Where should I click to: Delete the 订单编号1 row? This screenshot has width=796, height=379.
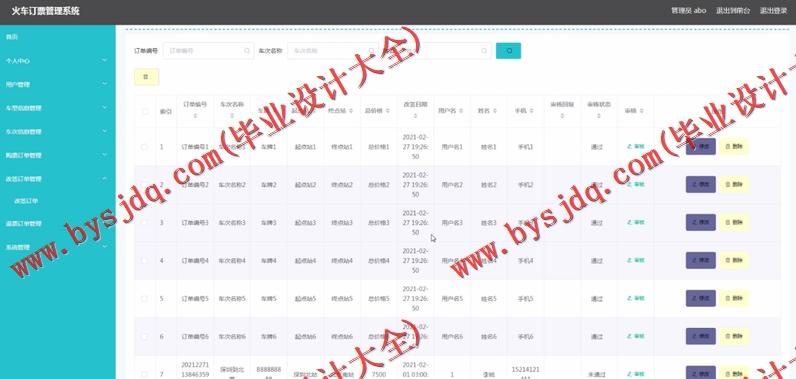point(734,147)
